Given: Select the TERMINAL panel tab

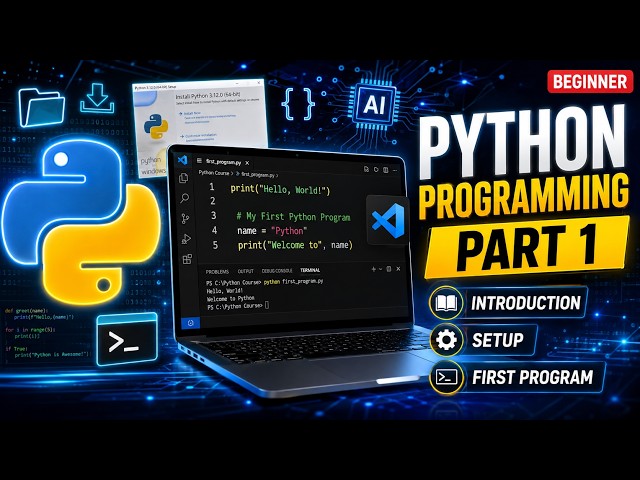Looking at the screenshot, I should click(x=310, y=270).
